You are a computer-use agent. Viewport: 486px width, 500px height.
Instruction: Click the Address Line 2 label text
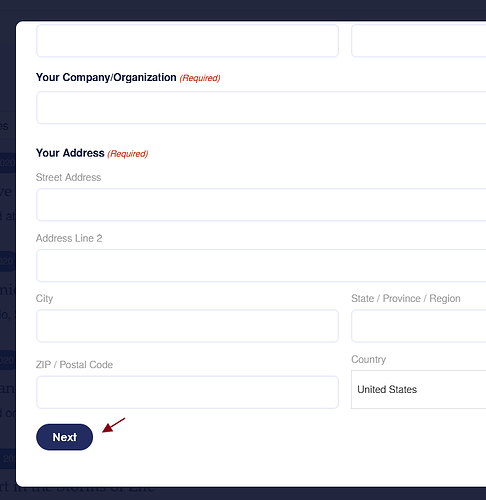tap(69, 238)
